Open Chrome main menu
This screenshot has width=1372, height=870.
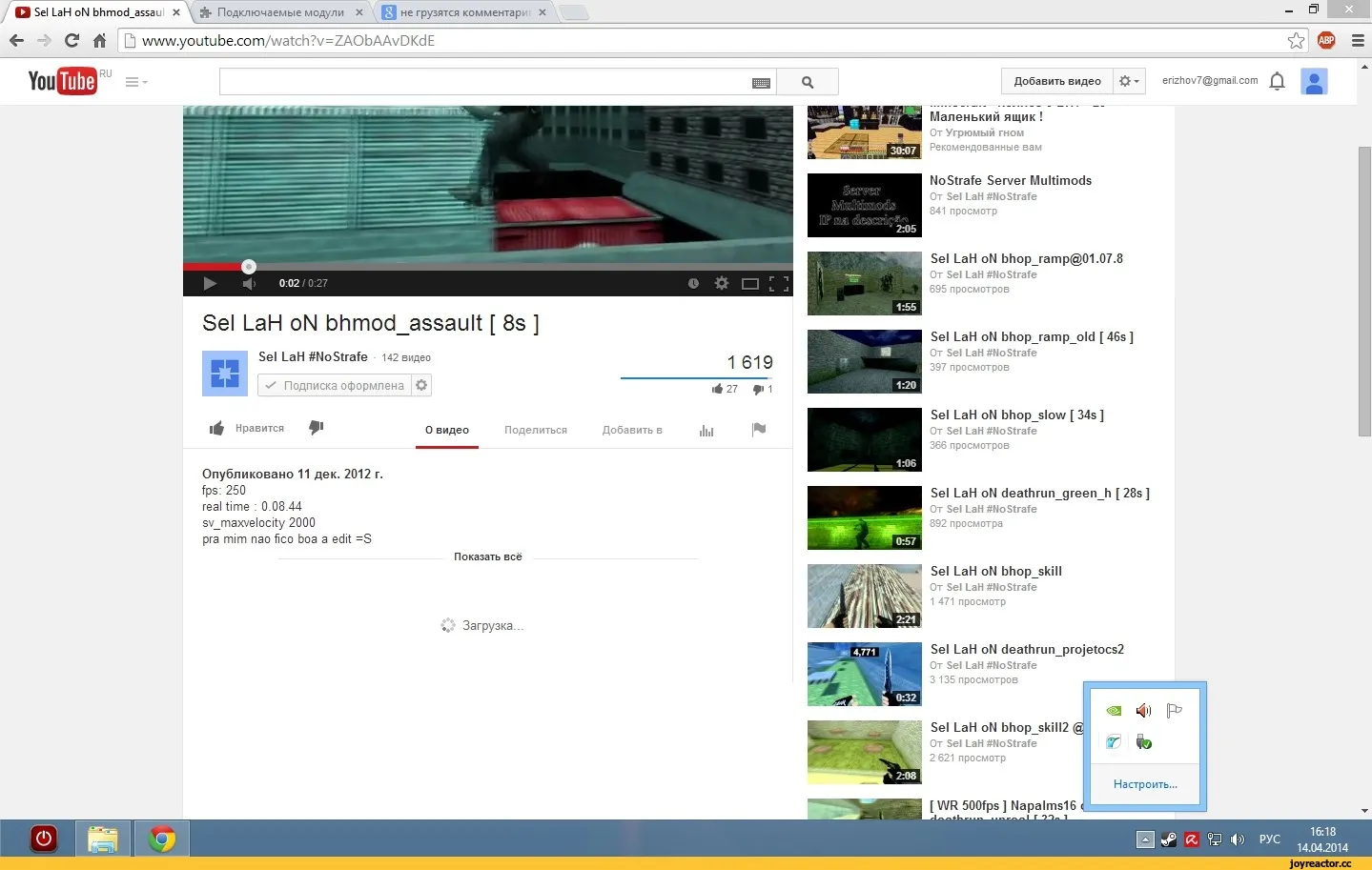(x=1358, y=40)
